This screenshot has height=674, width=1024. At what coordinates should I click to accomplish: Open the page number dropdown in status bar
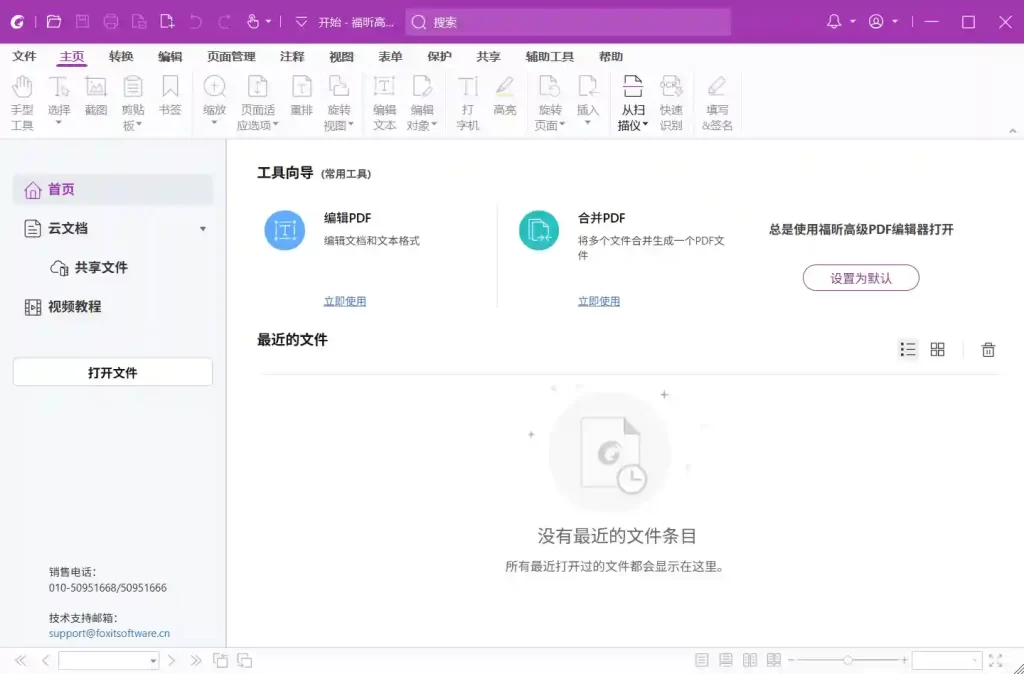(x=153, y=661)
